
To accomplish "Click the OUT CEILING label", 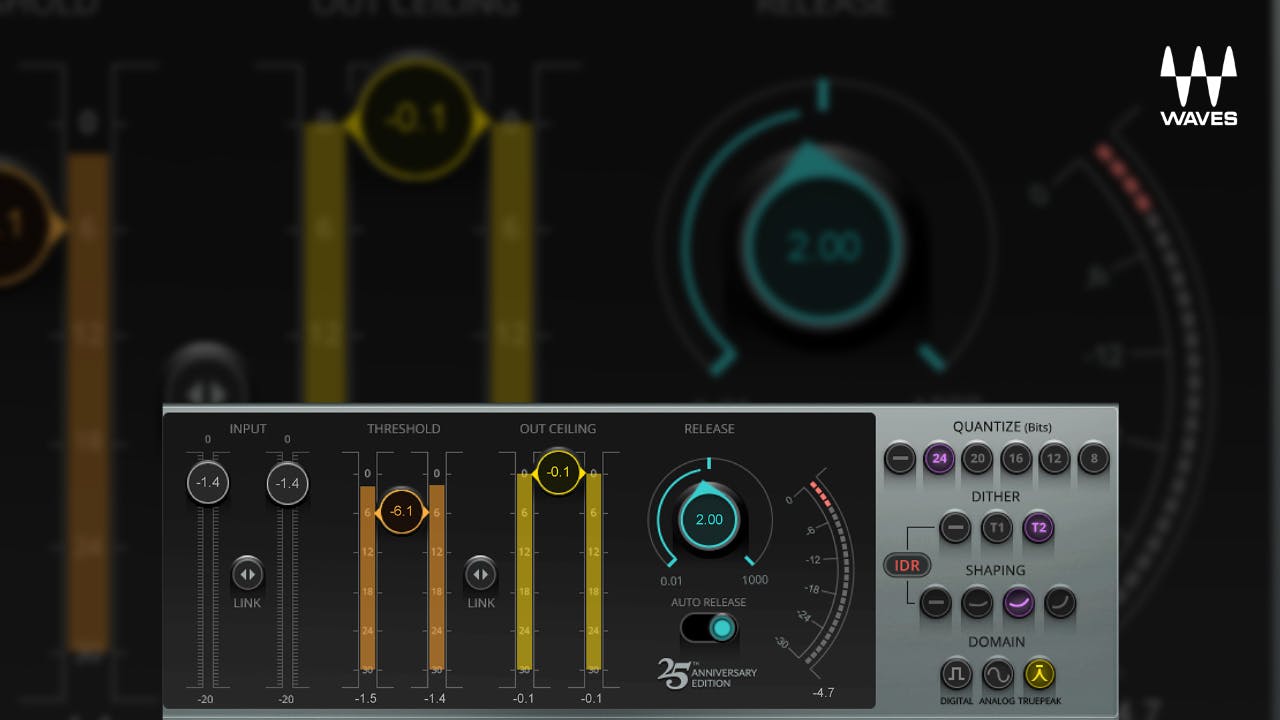I will pyautogui.click(x=557, y=428).
